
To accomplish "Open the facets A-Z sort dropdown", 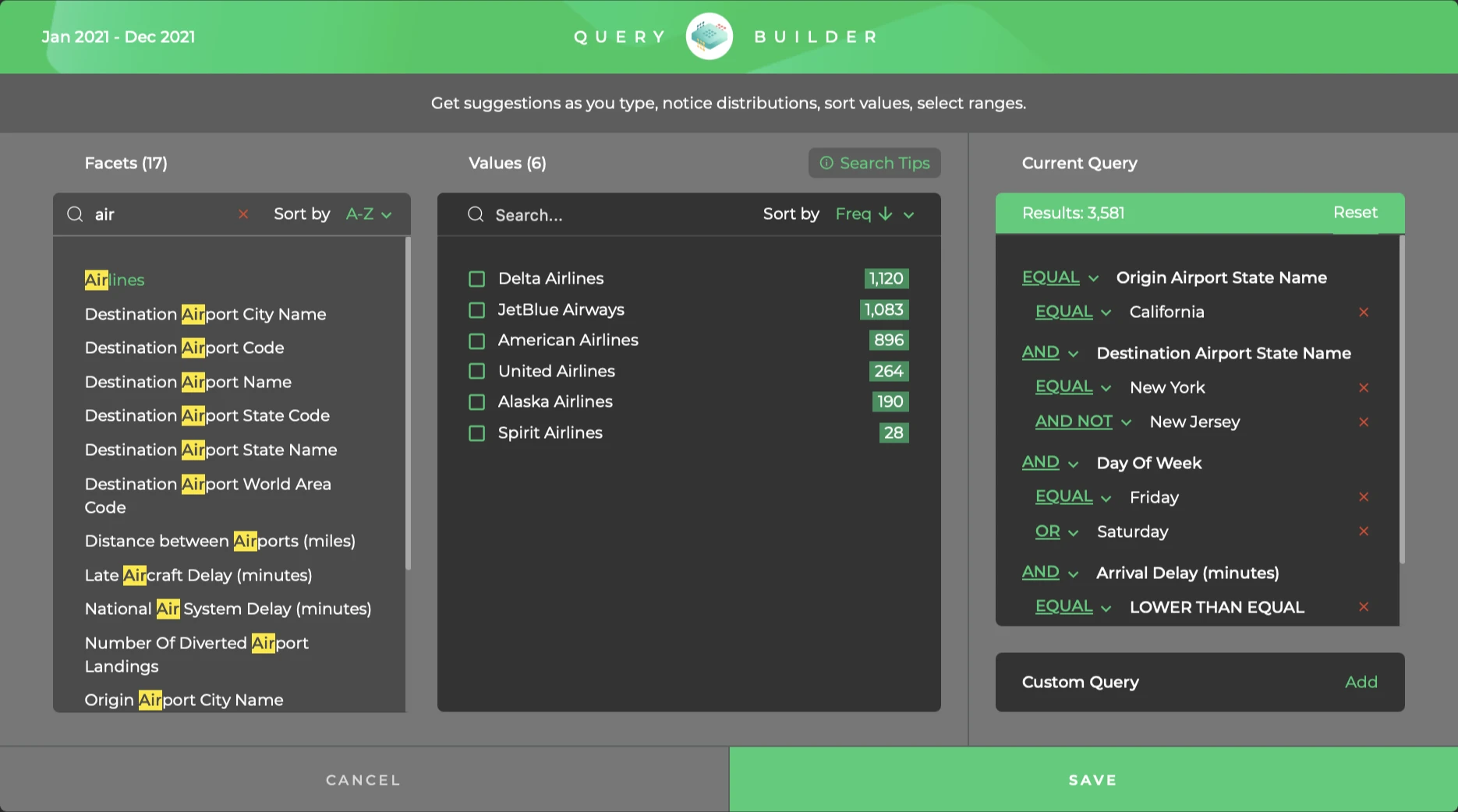I will [x=369, y=214].
